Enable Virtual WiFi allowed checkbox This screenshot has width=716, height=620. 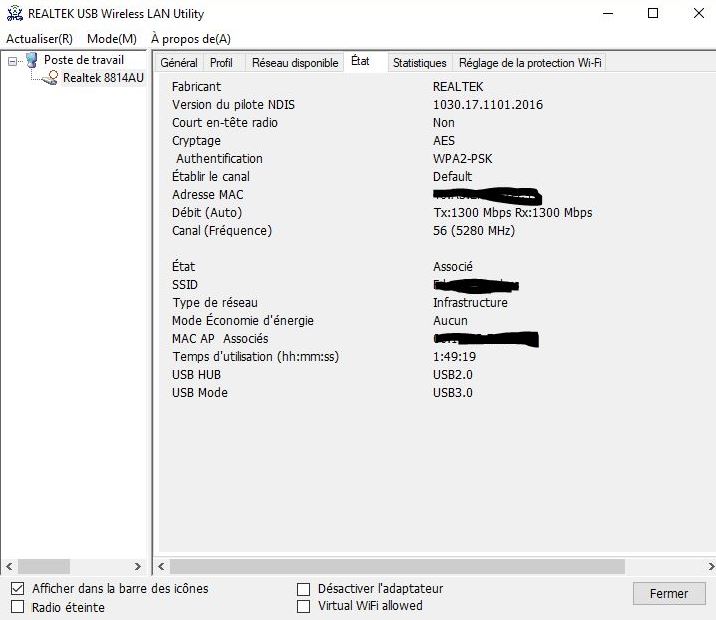click(303, 606)
